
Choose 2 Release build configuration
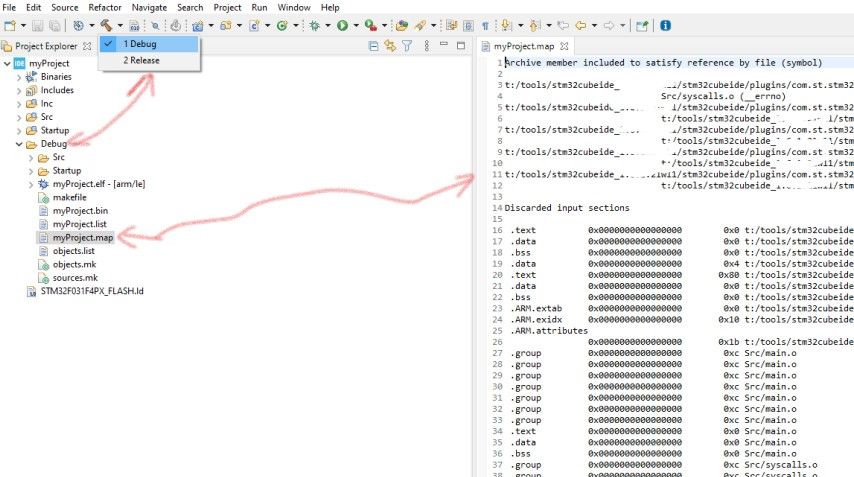pyautogui.click(x=149, y=60)
